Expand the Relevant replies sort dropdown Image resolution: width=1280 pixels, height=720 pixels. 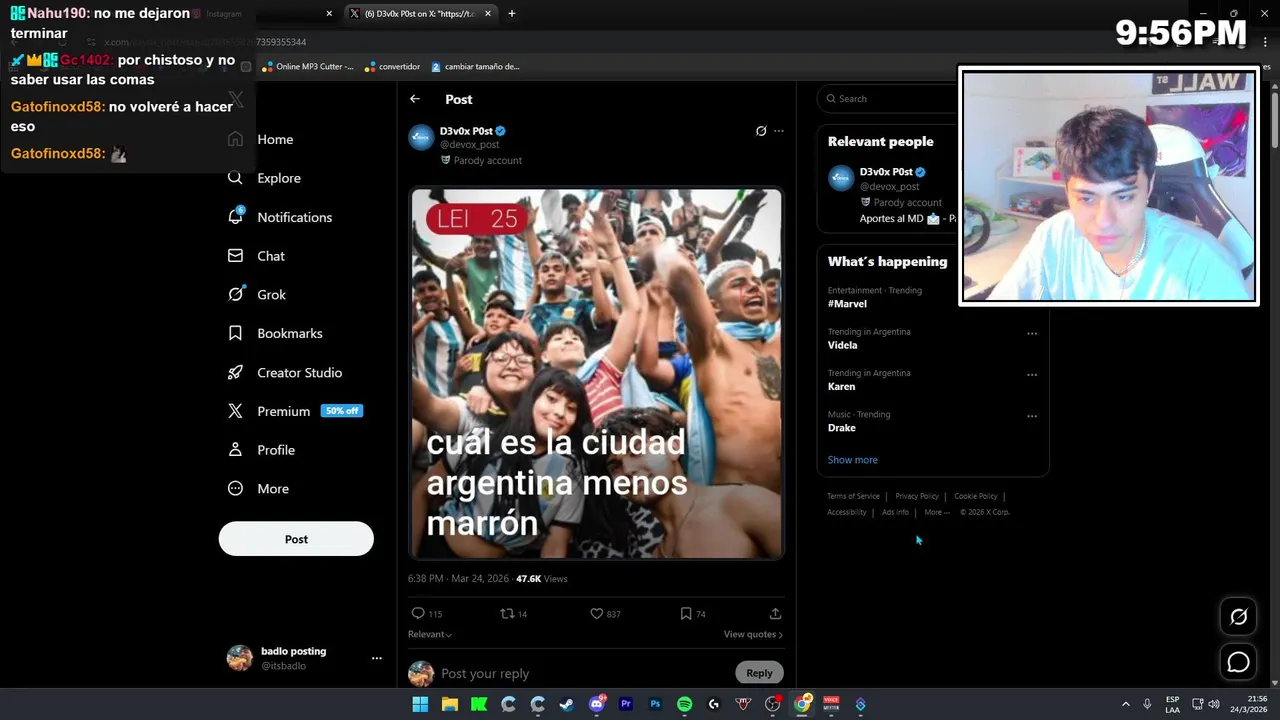430,634
